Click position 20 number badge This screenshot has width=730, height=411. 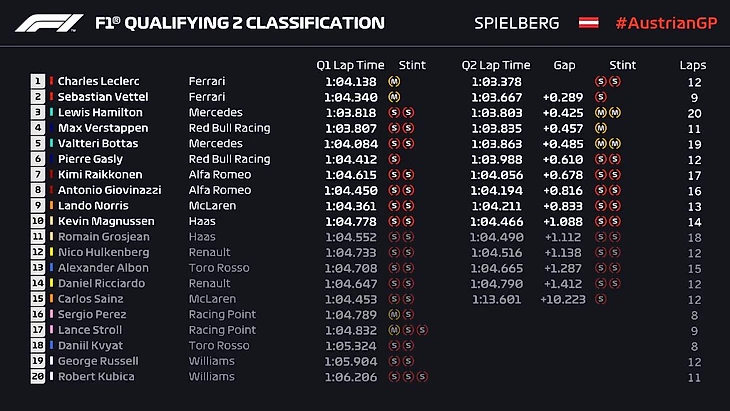(x=38, y=377)
